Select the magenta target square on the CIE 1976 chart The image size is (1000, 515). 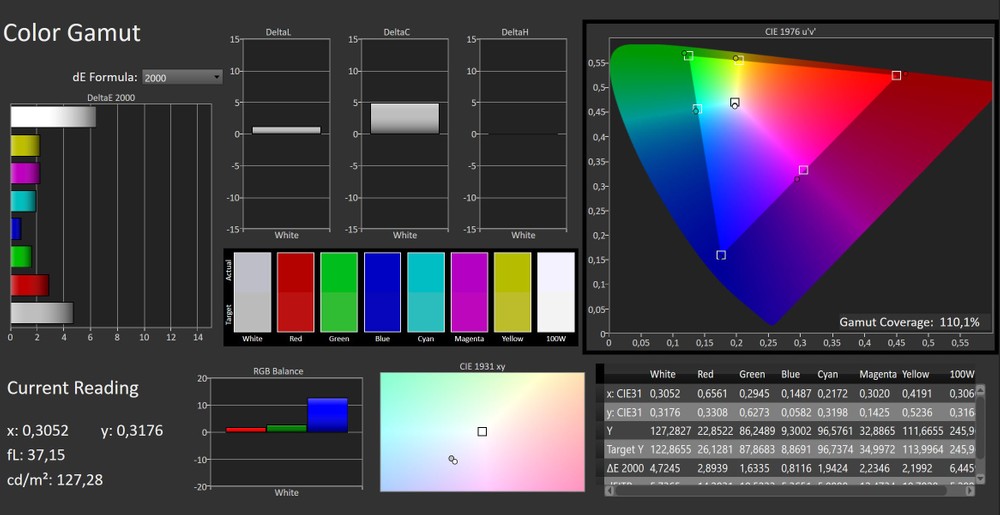[x=803, y=170]
